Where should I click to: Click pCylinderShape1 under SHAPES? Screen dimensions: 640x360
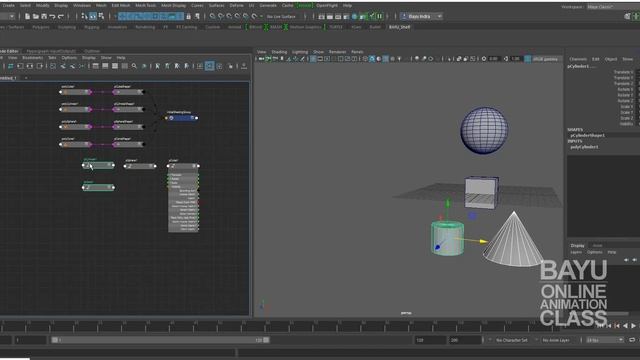coord(588,135)
